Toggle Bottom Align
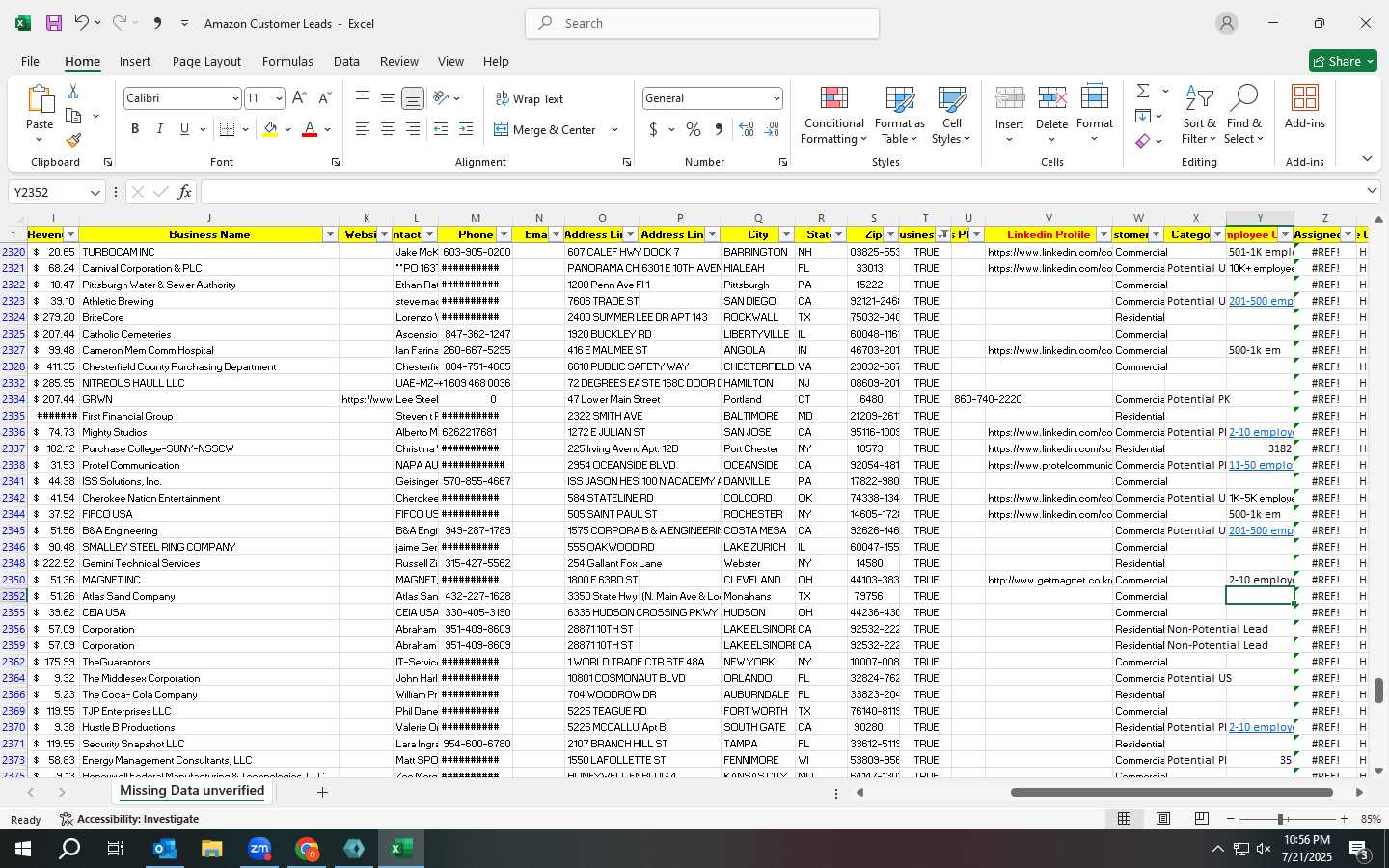Screen dimensions: 1389x868 coord(413,98)
